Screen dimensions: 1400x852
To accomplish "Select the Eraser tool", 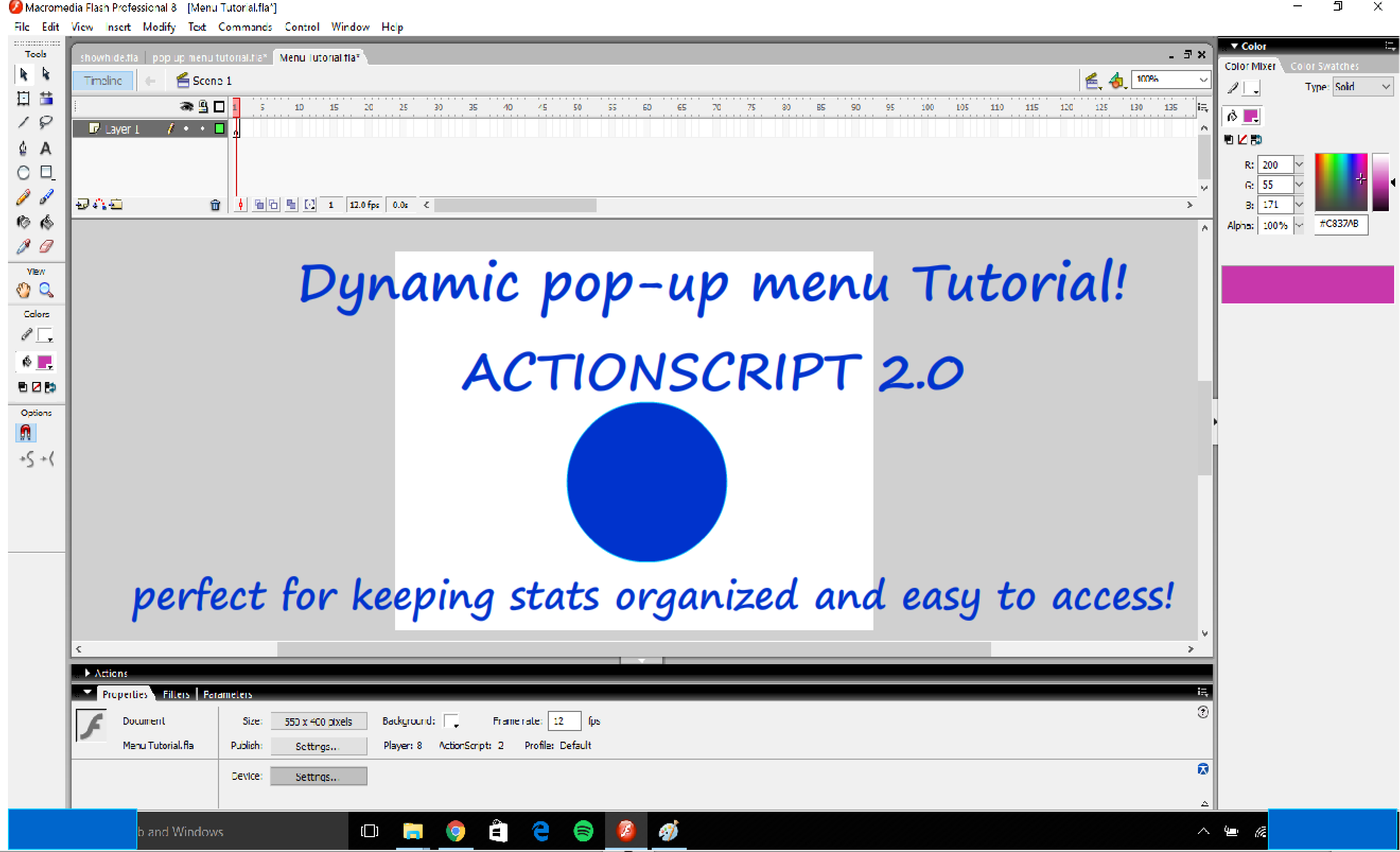I will point(46,246).
